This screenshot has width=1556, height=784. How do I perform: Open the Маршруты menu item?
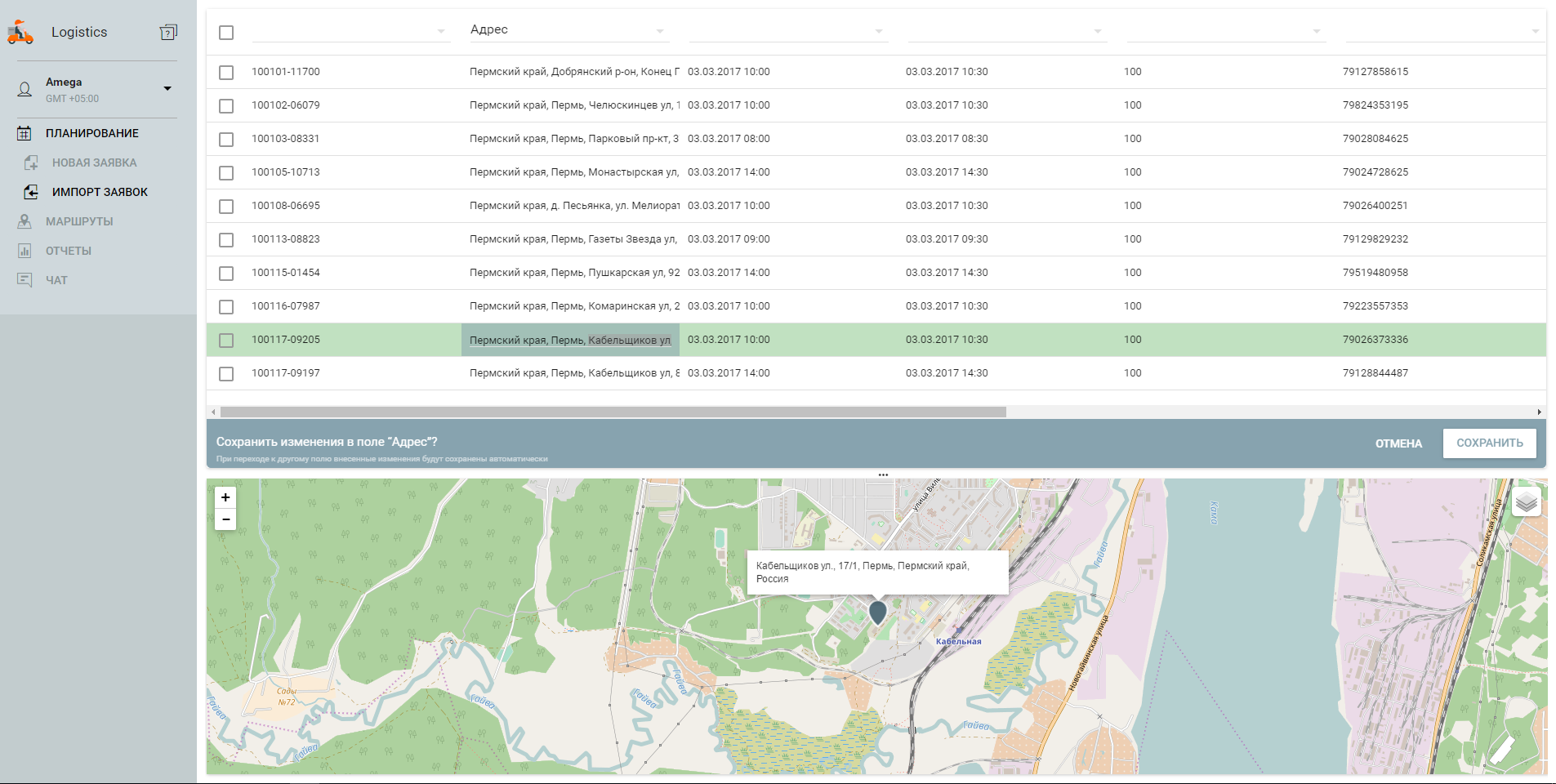tap(79, 221)
